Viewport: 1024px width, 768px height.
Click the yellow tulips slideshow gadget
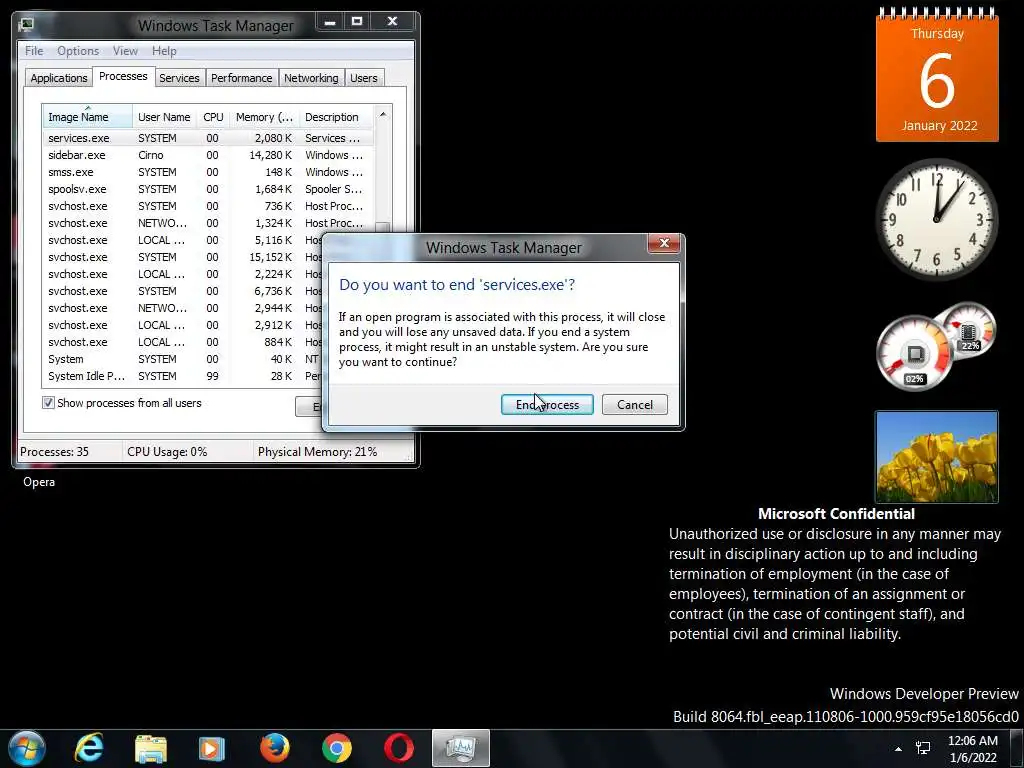click(x=936, y=456)
